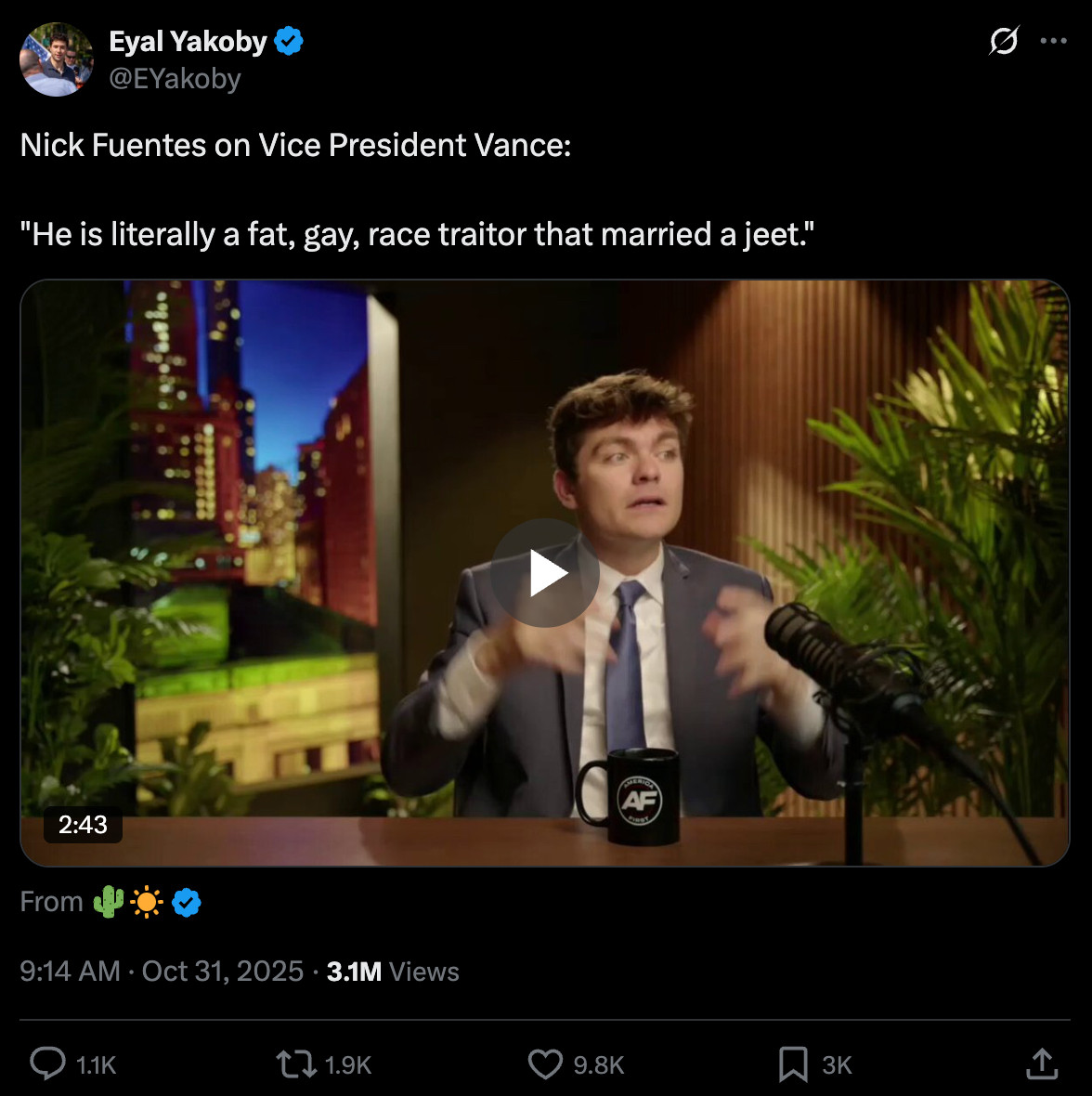This screenshot has height=1096, width=1092.
Task: Click the share upload icon
Action: click(x=1042, y=1063)
